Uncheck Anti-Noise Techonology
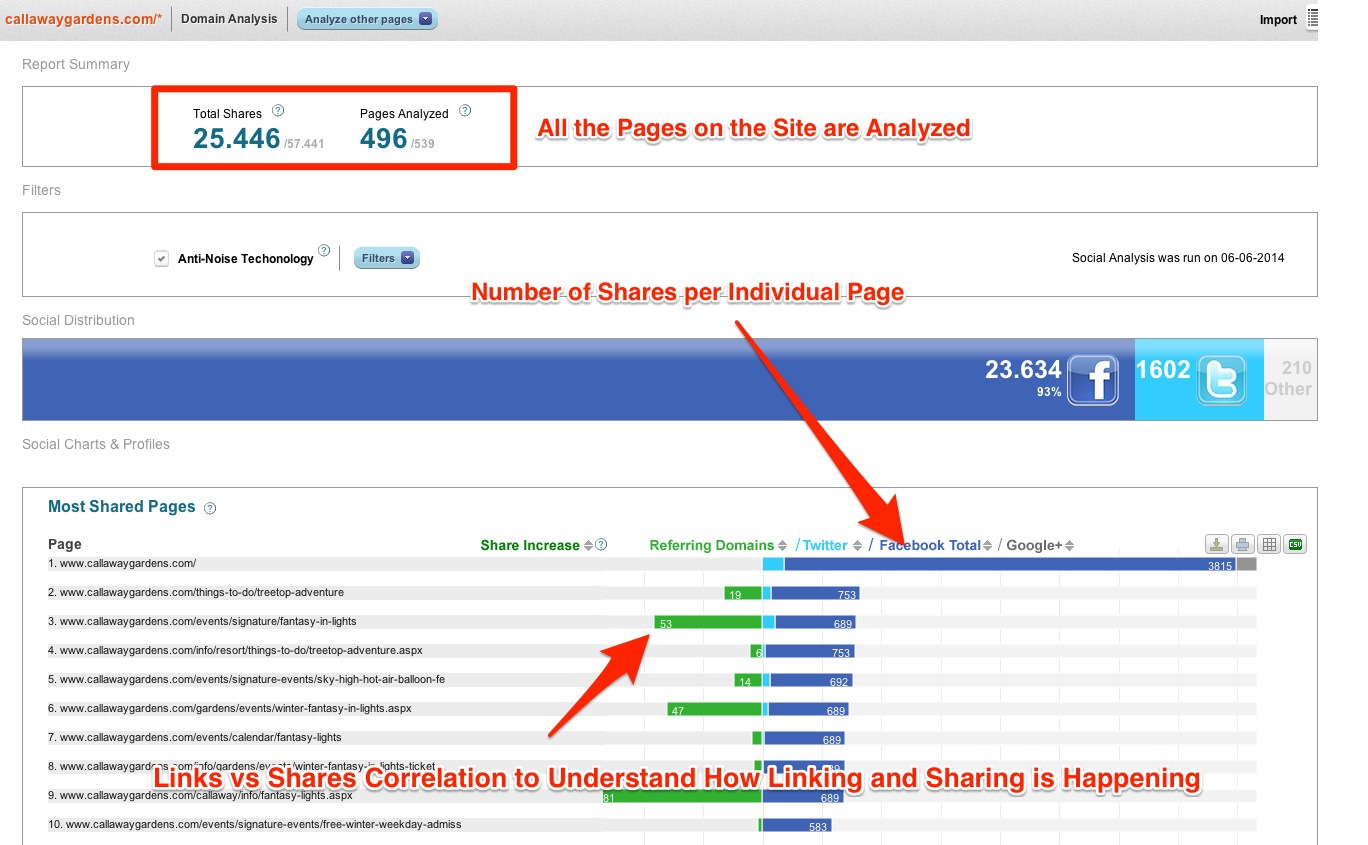 coord(161,258)
